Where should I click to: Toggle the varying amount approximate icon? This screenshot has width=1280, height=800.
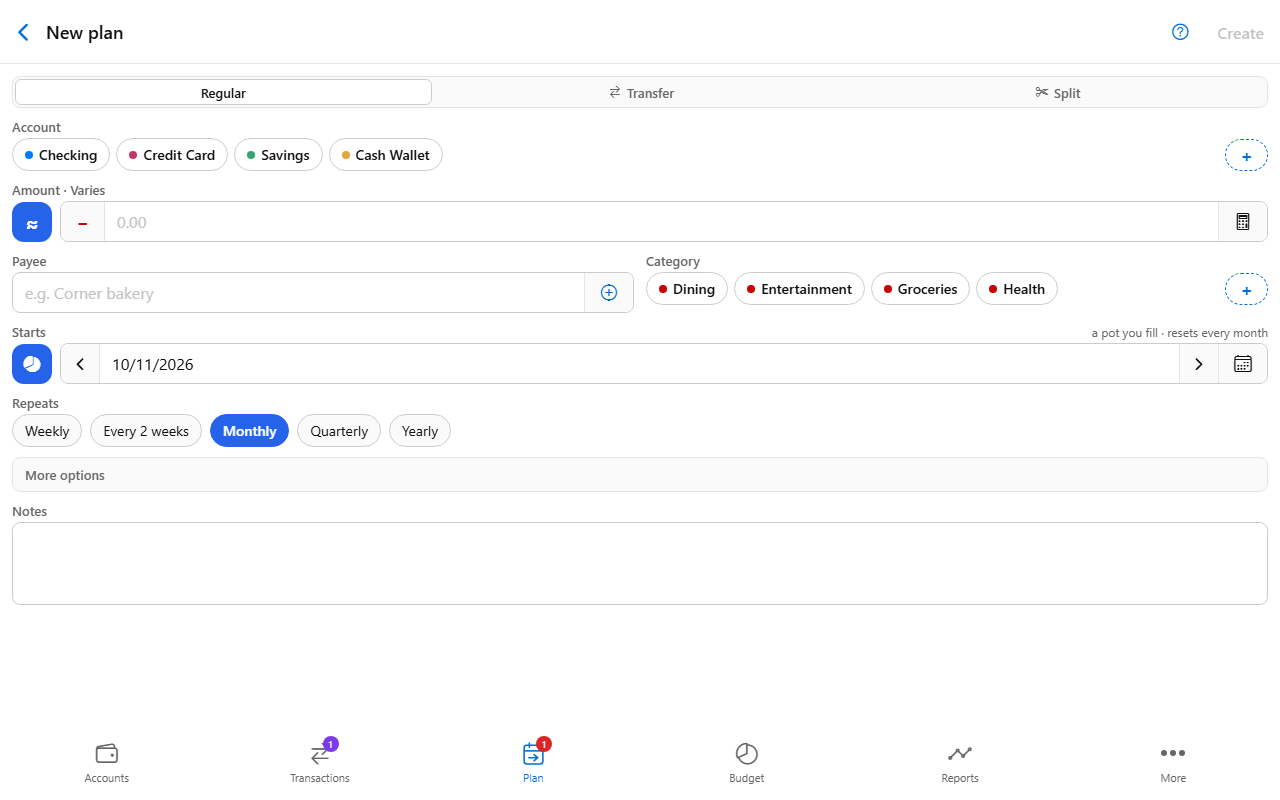click(x=32, y=222)
